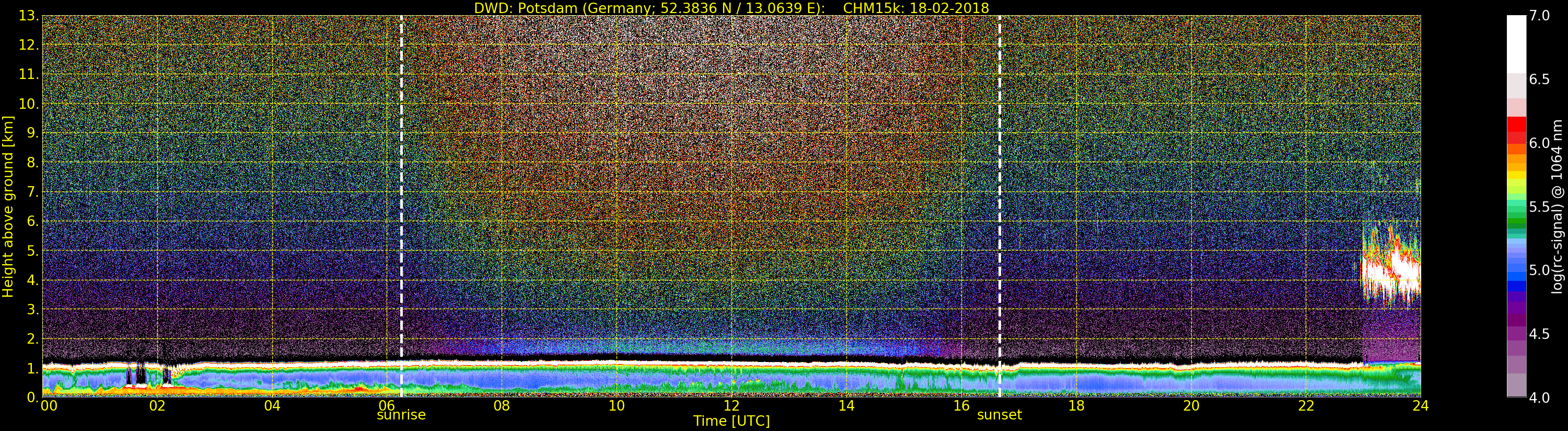Click the time axis tick '16'
1568x431 pixels.
tap(961, 405)
